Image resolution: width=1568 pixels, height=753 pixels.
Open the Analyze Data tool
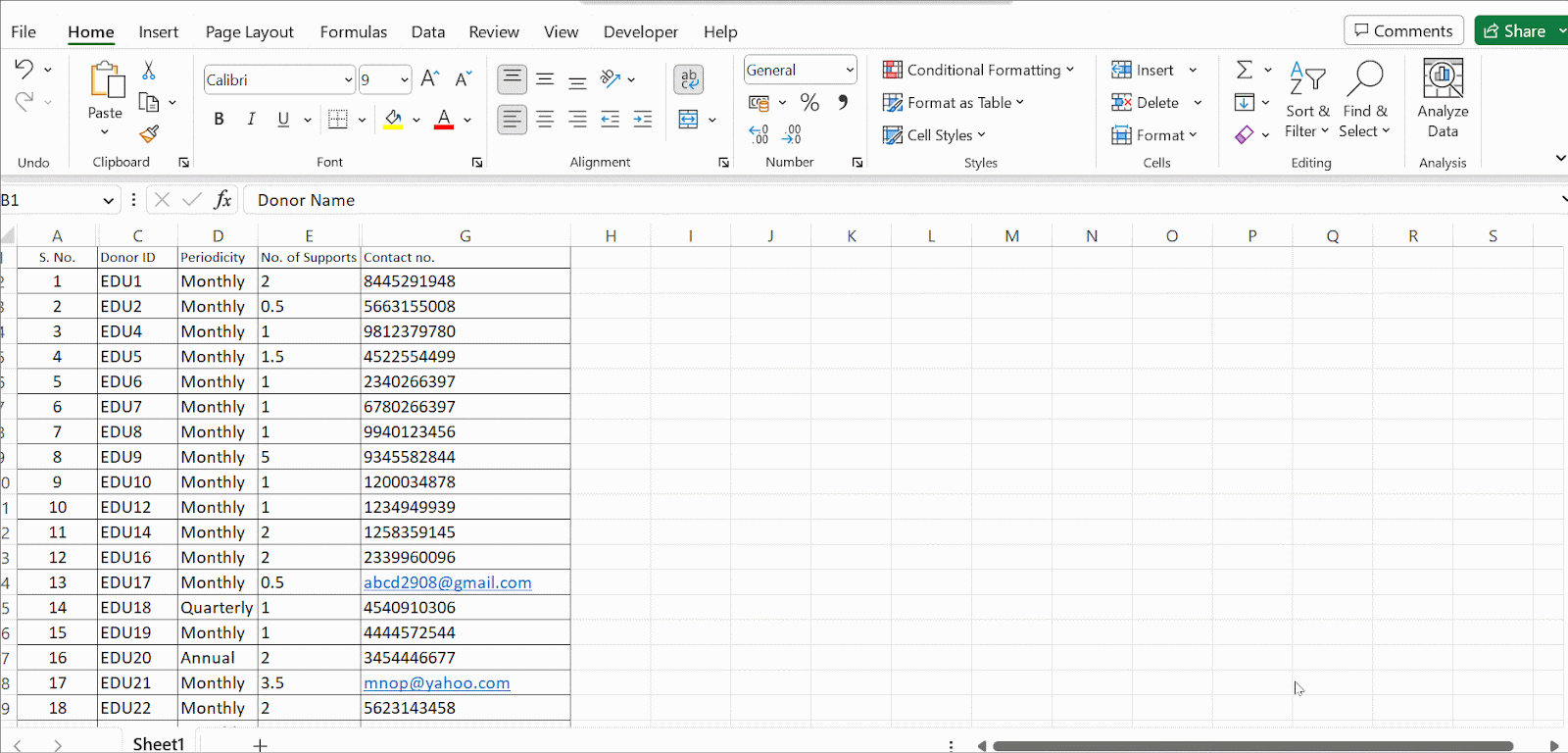[1442, 98]
